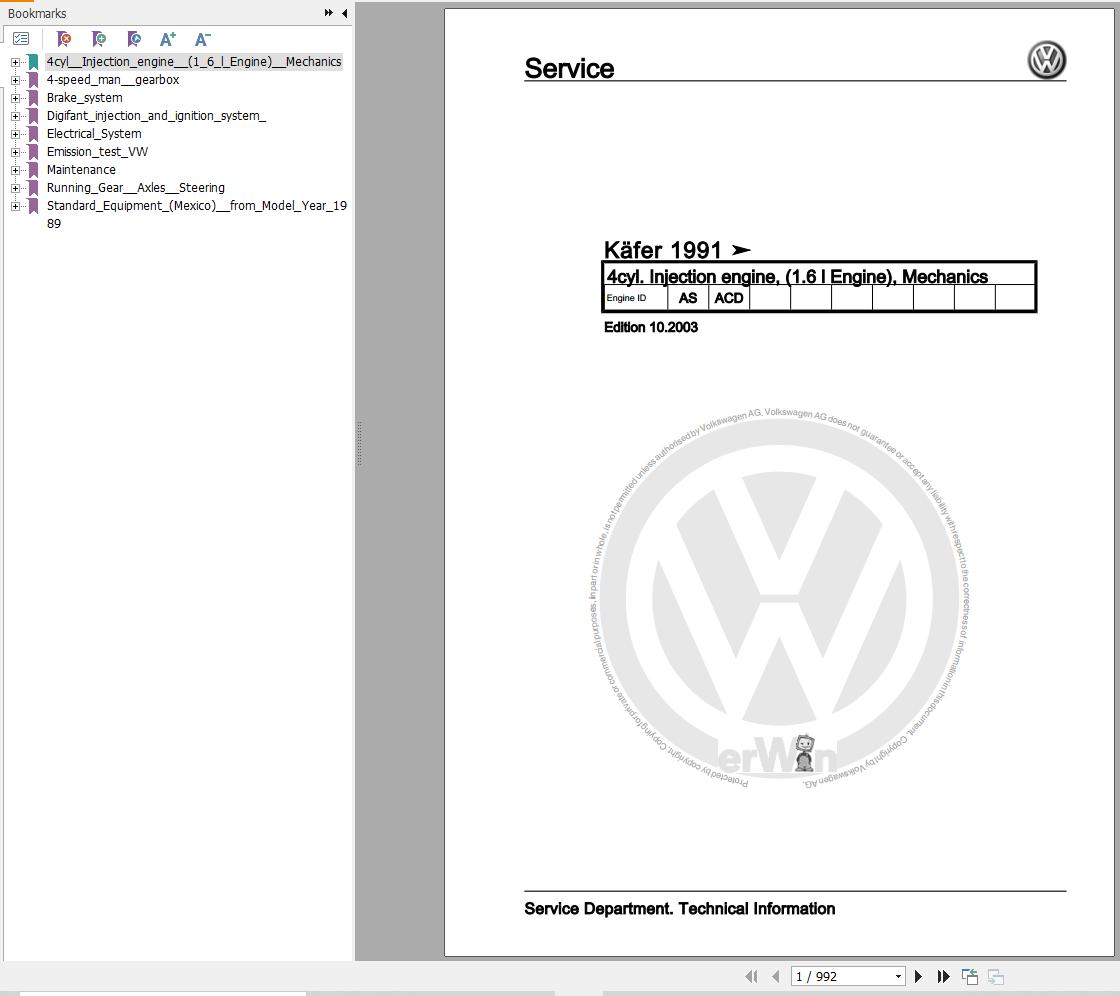Open the bookmarks options list icon
1120x996 pixels.
click(21, 39)
